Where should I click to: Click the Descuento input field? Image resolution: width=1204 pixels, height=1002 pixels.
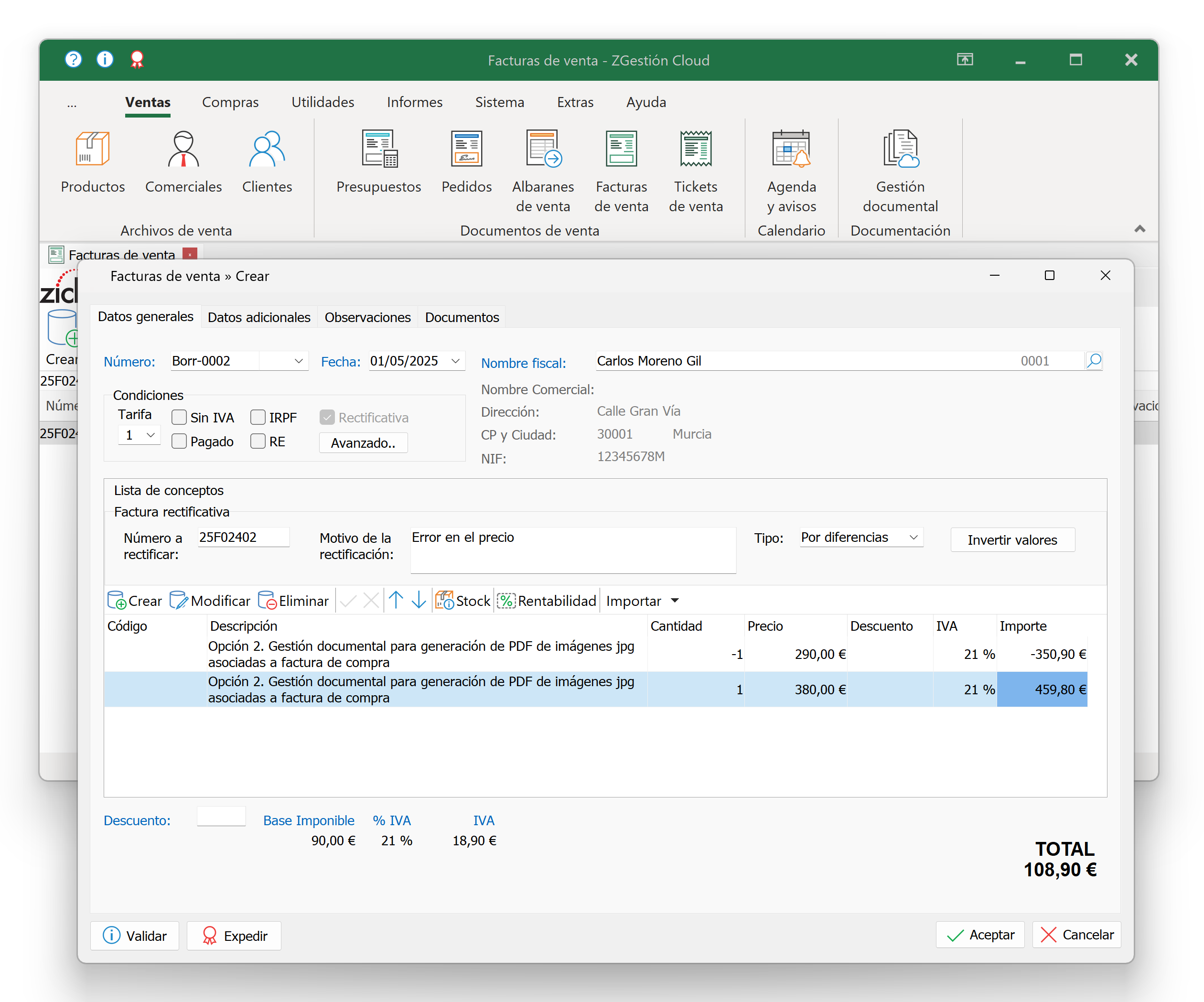(221, 817)
